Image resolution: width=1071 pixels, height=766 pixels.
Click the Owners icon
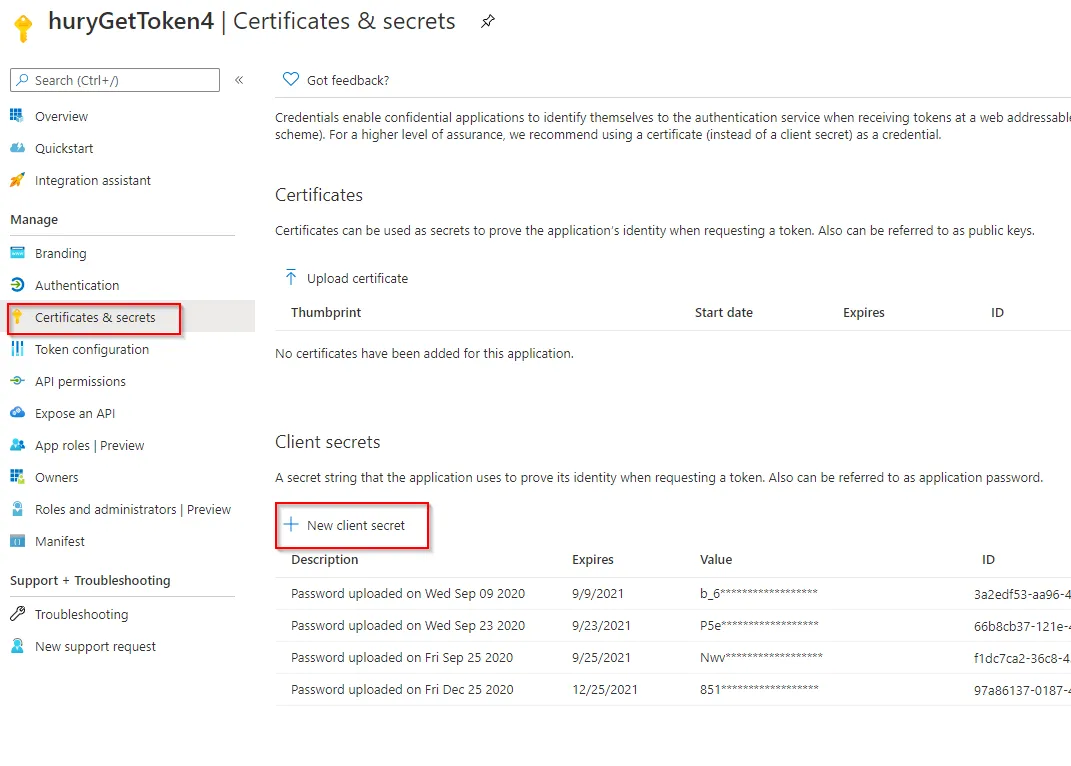(17, 476)
